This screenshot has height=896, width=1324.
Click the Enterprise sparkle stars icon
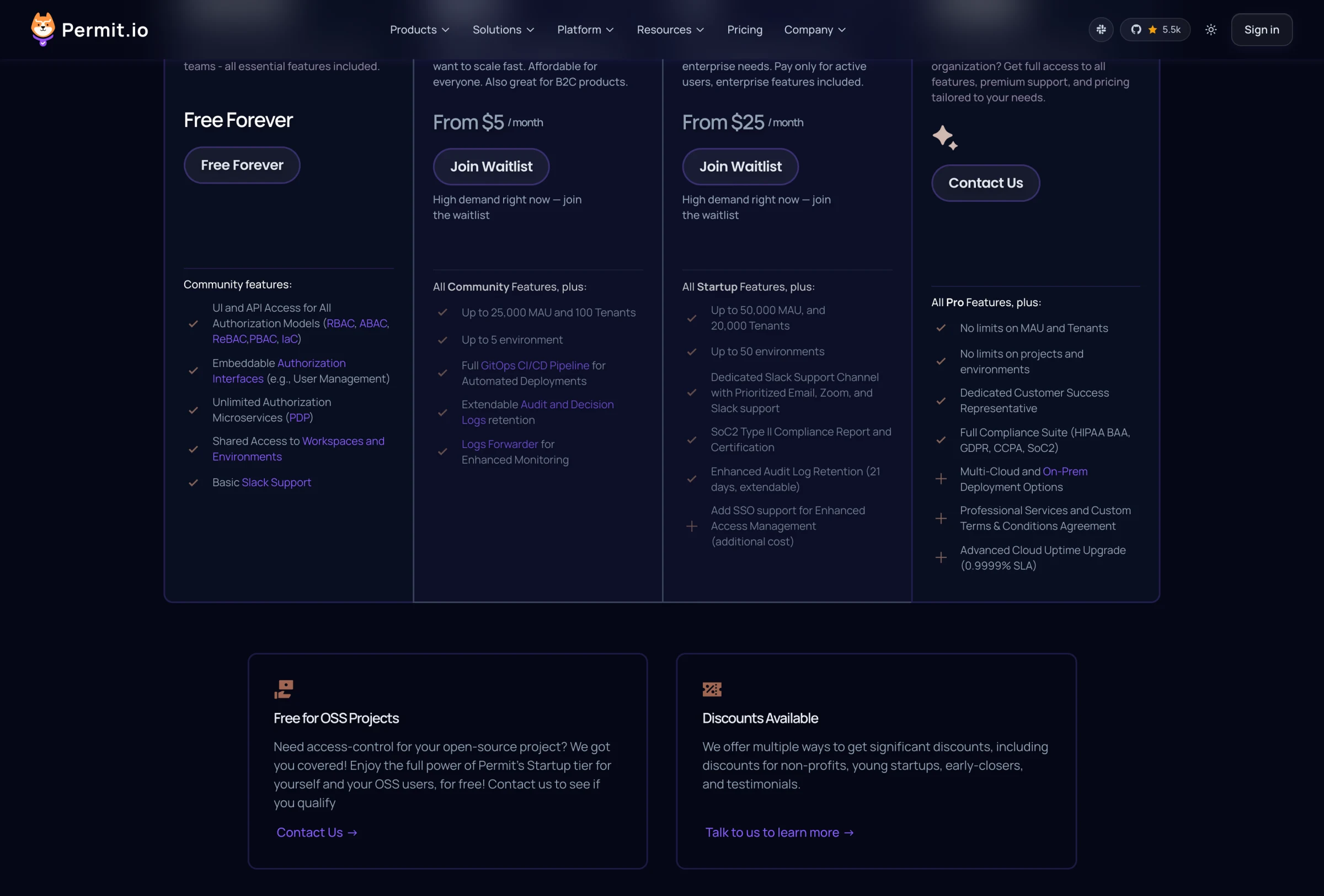[944, 138]
